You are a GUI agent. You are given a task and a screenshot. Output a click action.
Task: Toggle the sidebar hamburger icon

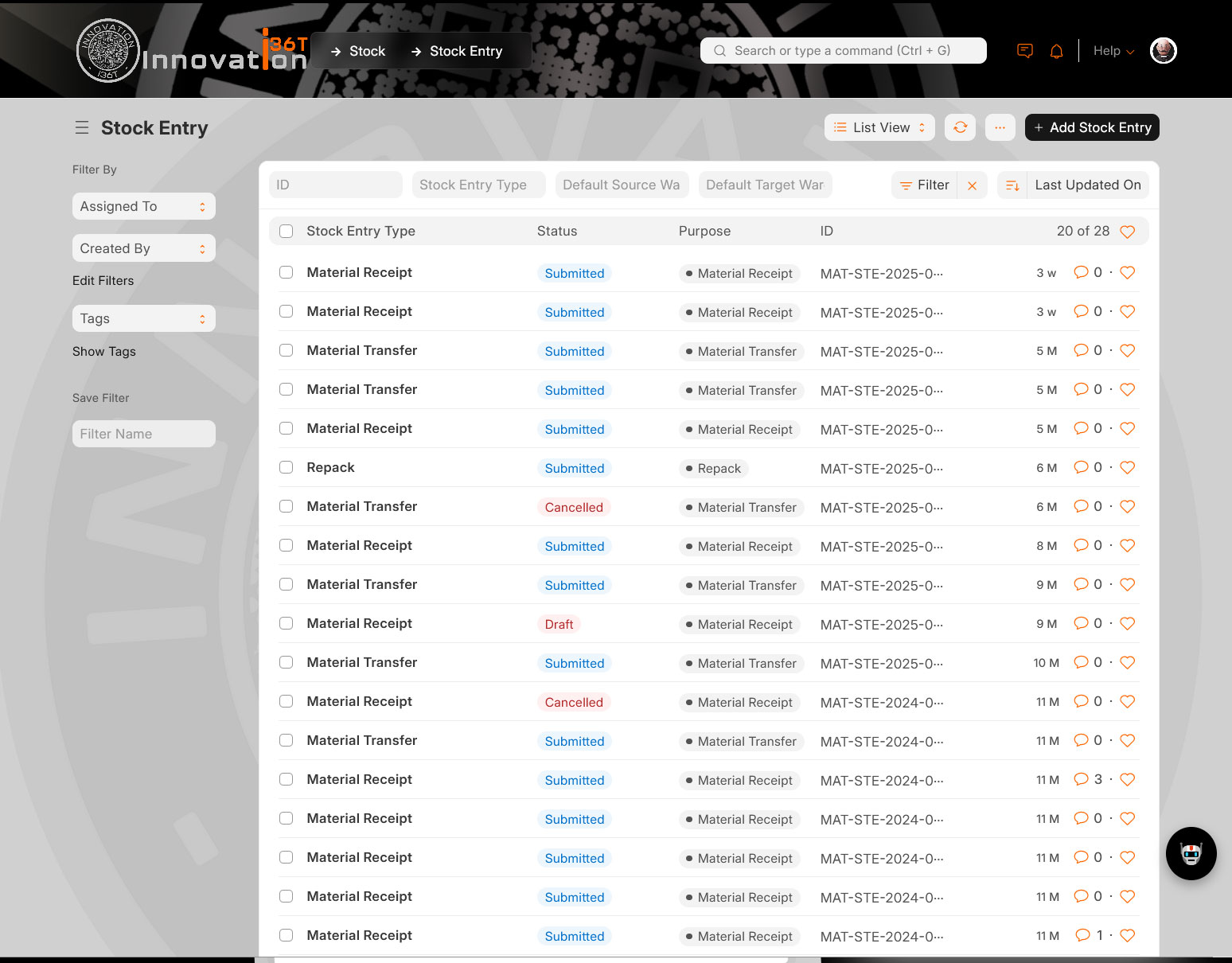(x=81, y=127)
